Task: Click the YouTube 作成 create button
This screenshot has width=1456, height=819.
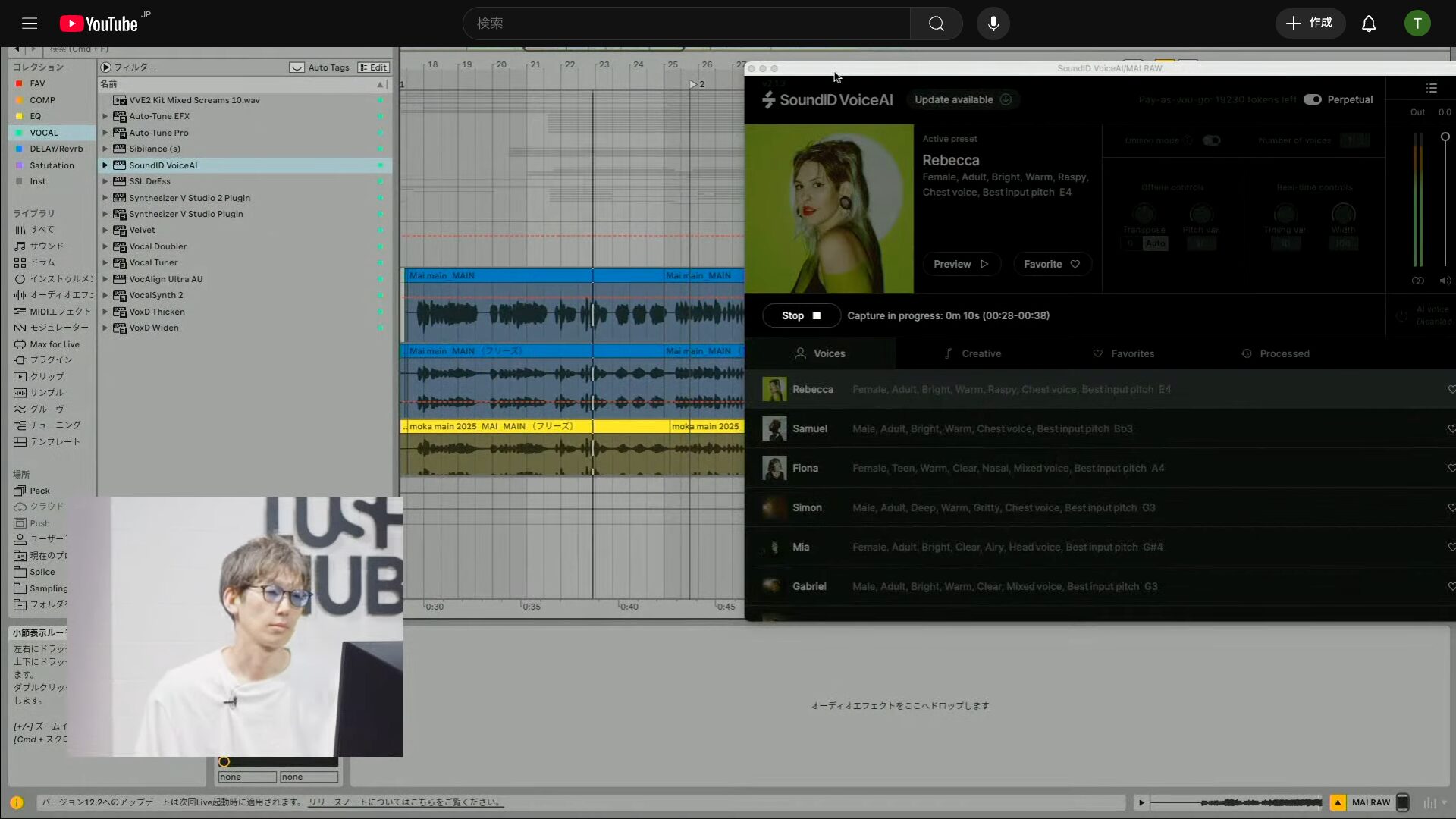Action: coord(1310,24)
